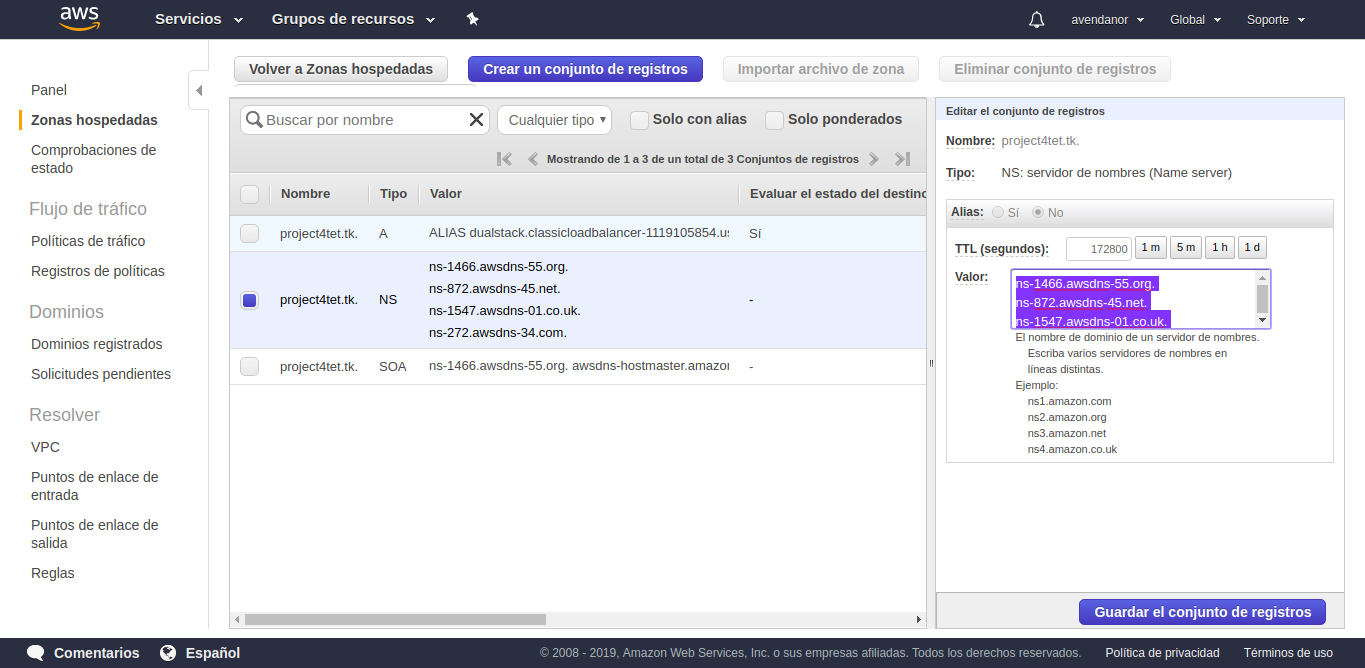Click the value textarea scrollbar thumb
Viewport: 1365px width, 668px height.
(x=1263, y=298)
